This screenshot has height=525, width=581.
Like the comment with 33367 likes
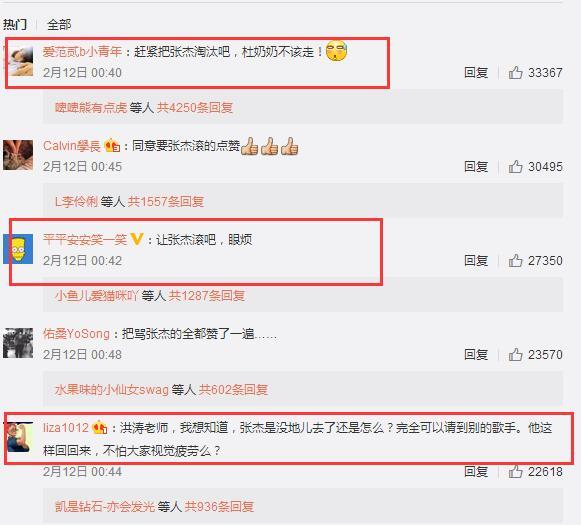[x=515, y=72]
